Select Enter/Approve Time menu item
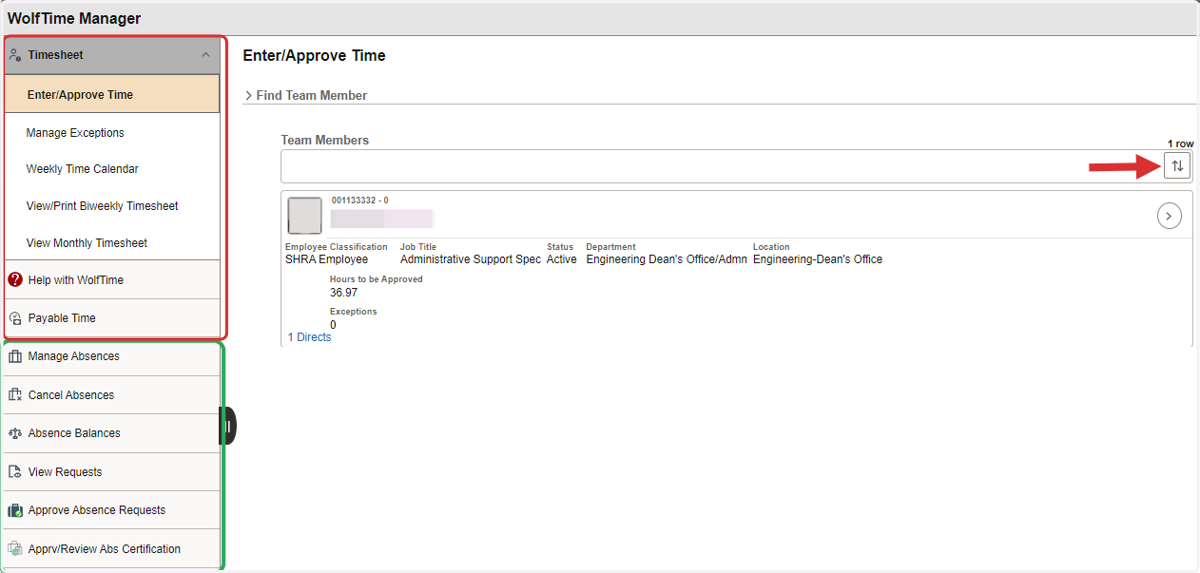The width and height of the screenshot is (1200, 573). pos(112,94)
